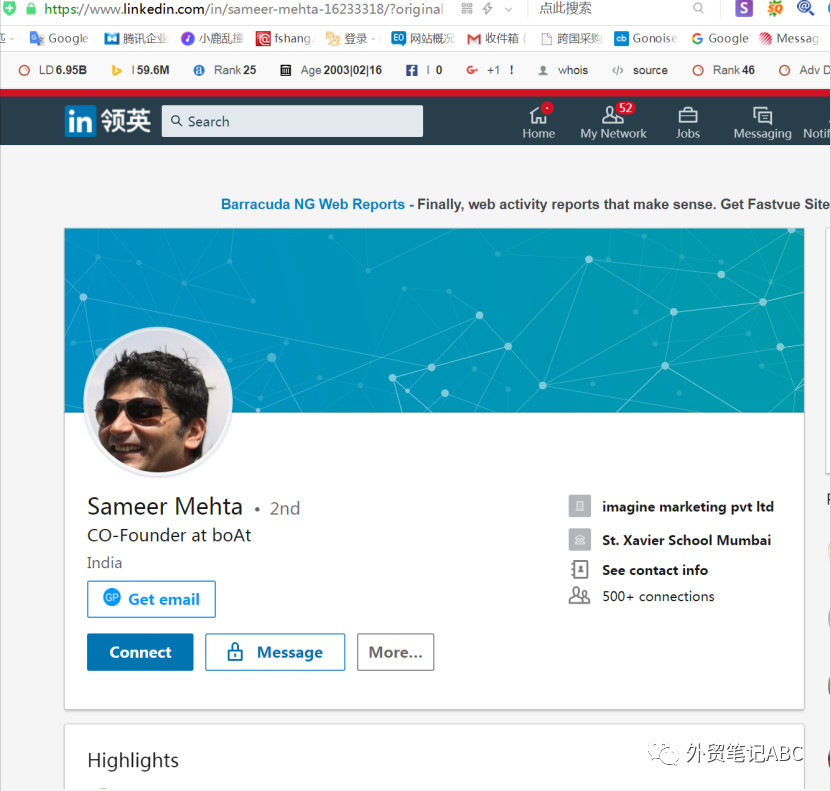Click 500+ connections link
The width and height of the screenshot is (831, 791).
point(658,596)
